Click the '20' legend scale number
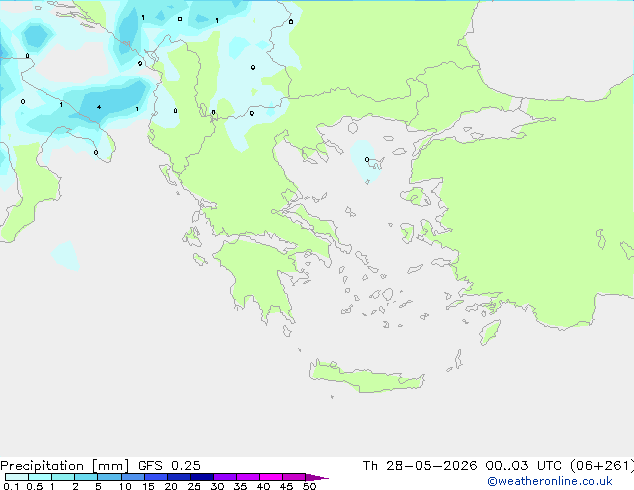 pos(171,486)
